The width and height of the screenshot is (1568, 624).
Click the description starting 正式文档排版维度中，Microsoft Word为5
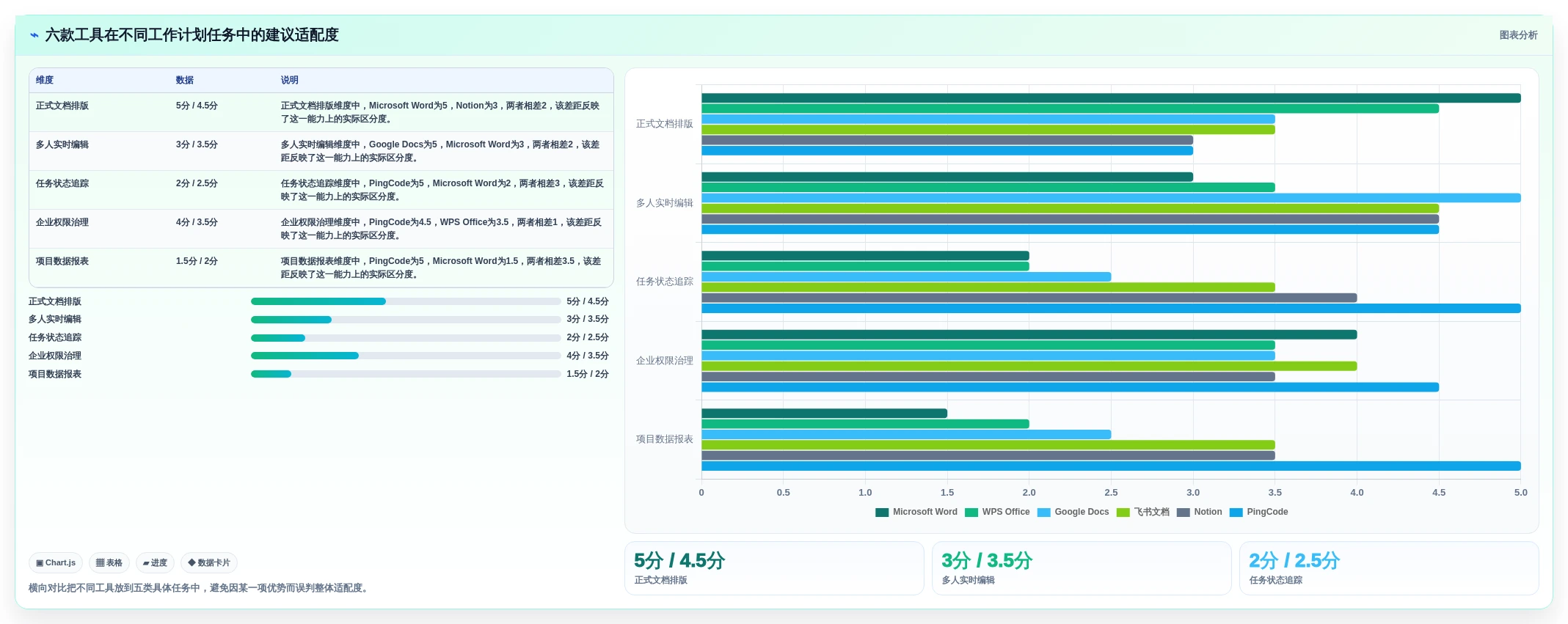coord(440,112)
